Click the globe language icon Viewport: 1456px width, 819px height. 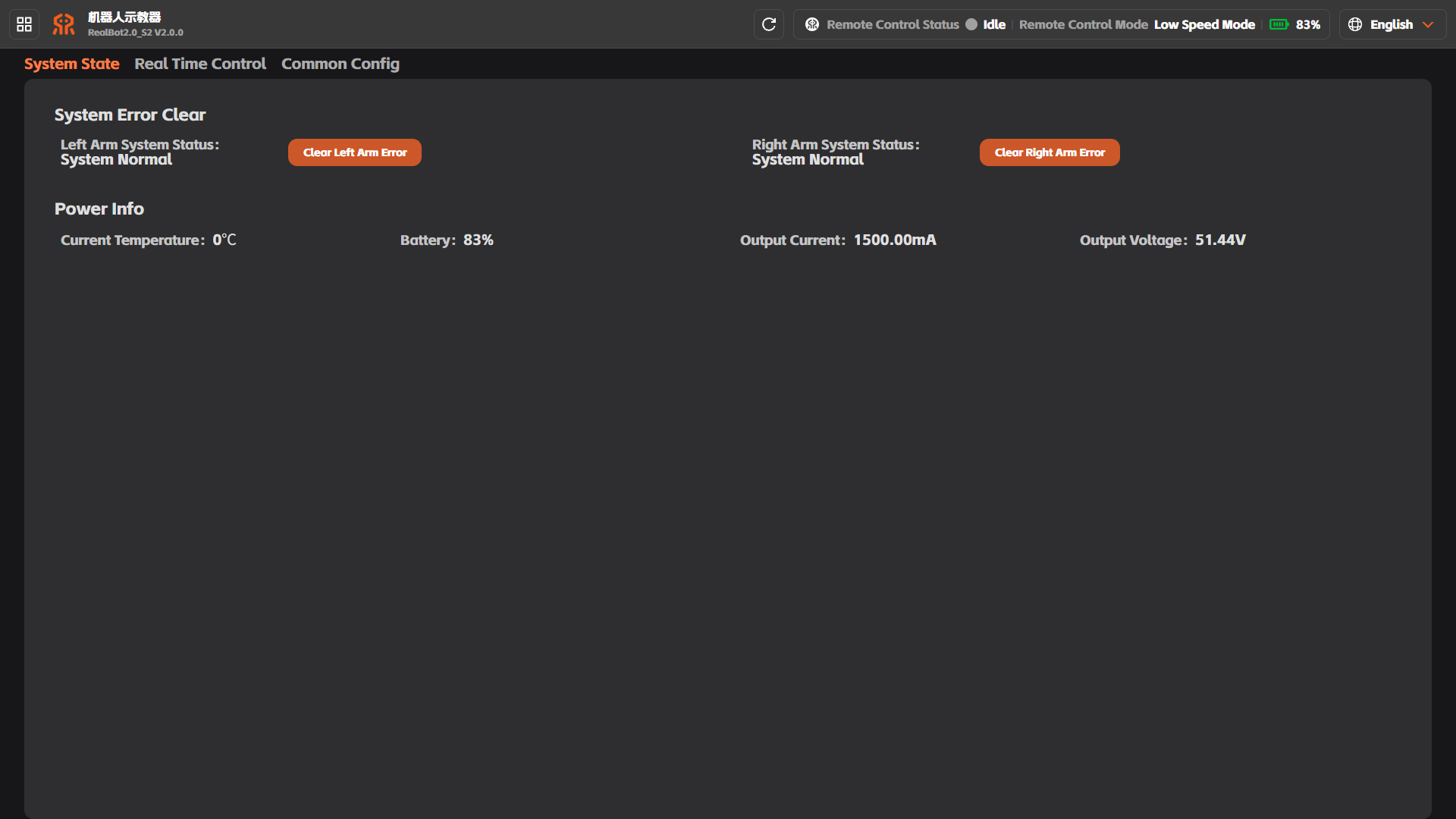pyautogui.click(x=1355, y=24)
